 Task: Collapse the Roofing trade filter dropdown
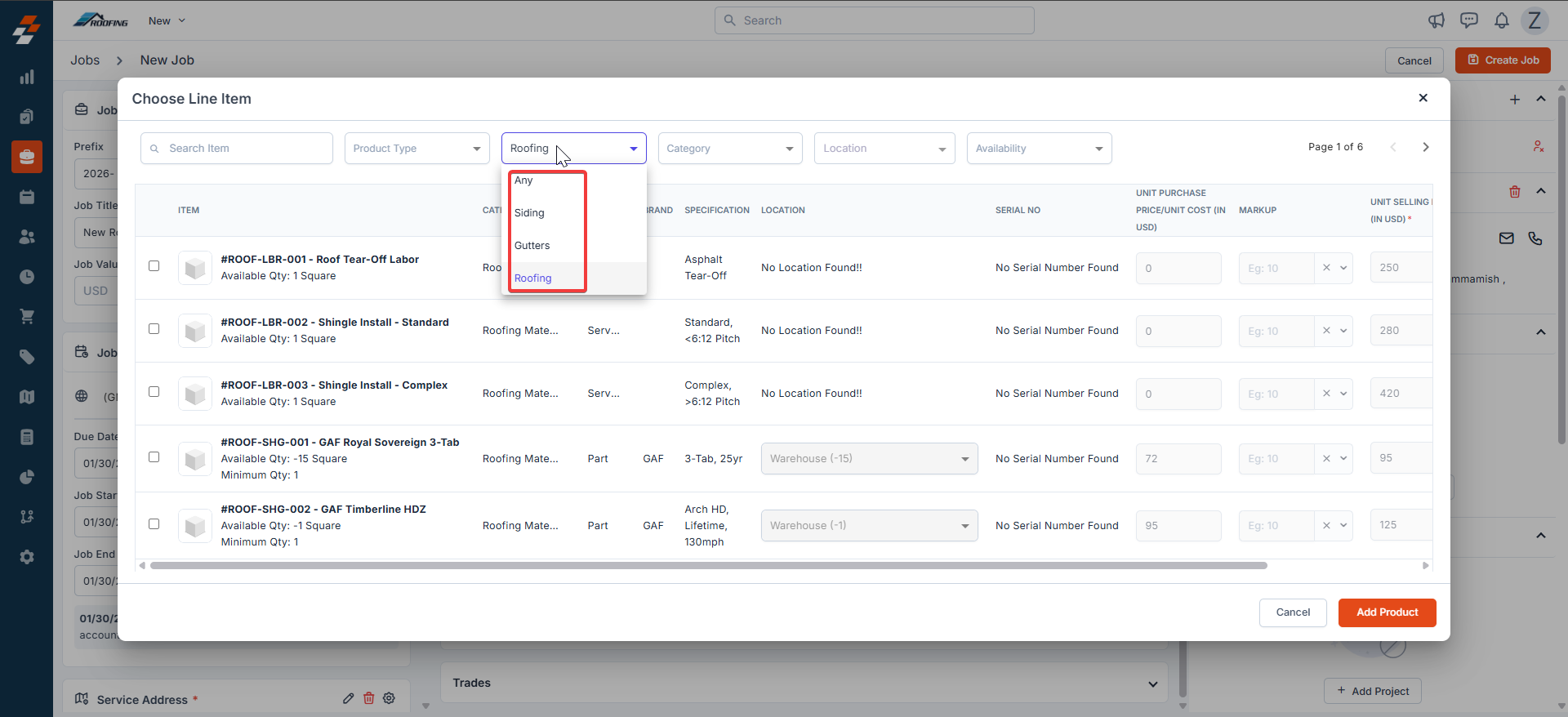[x=573, y=149]
